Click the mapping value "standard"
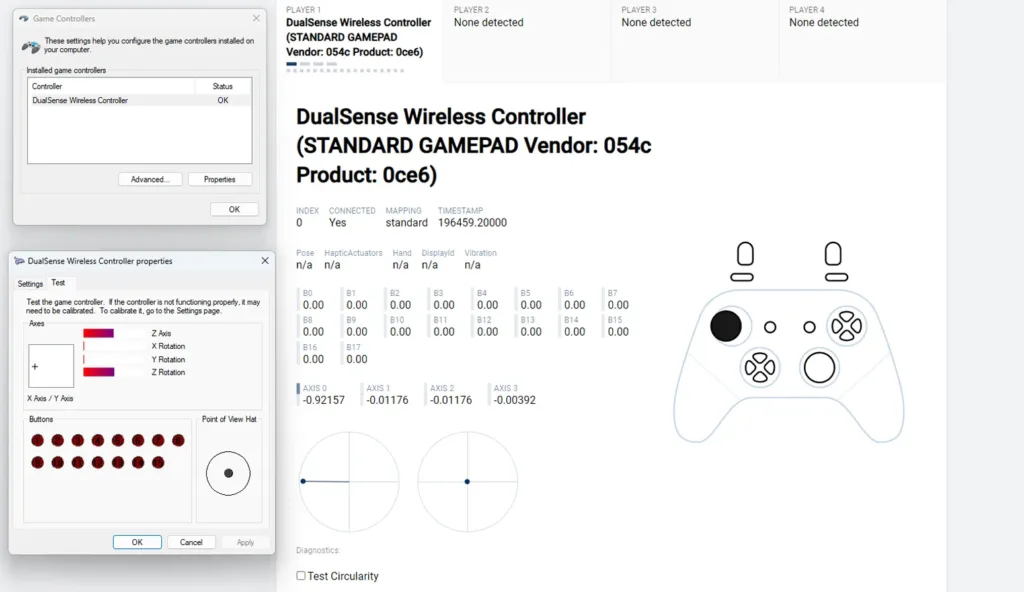This screenshot has width=1024, height=592. point(406,223)
